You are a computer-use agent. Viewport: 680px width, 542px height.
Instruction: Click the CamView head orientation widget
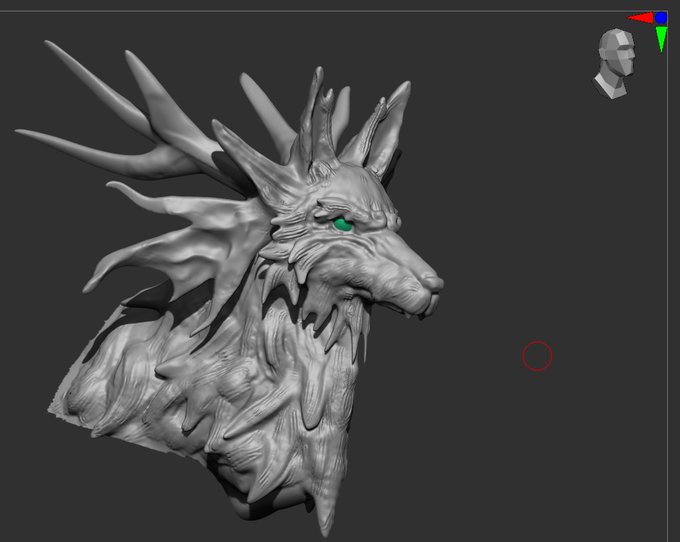[614, 64]
